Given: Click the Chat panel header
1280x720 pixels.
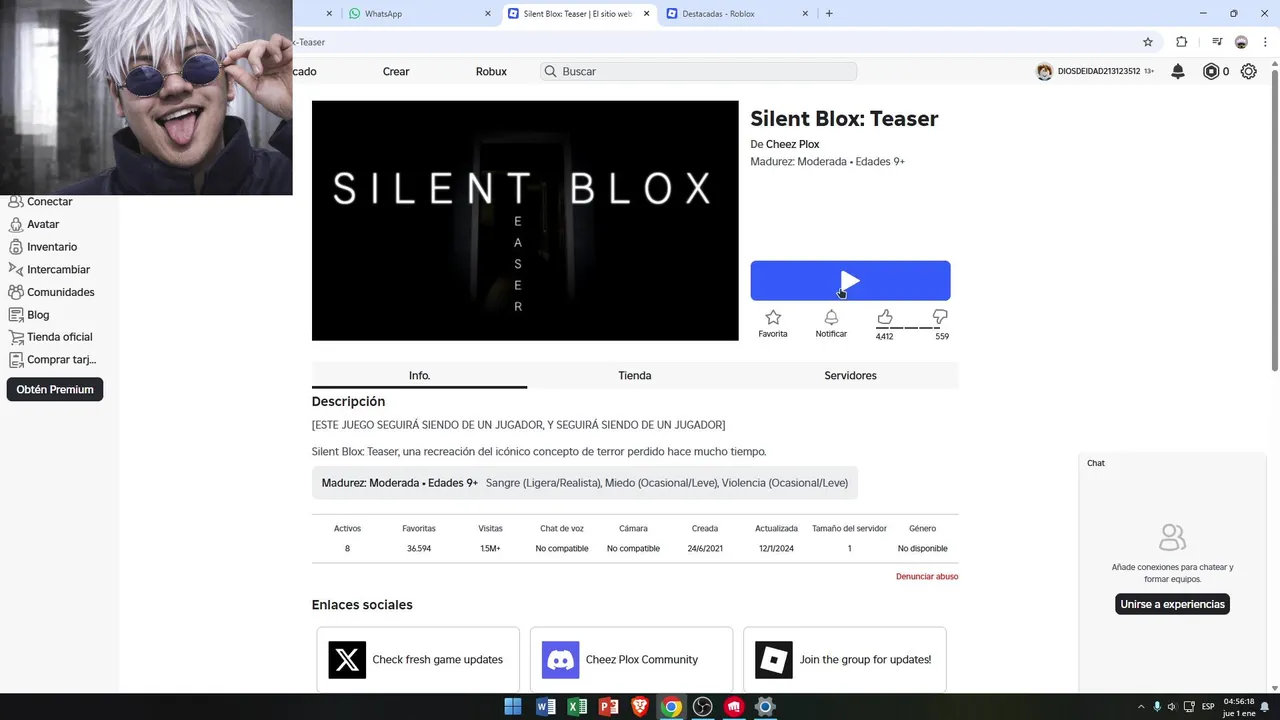Looking at the screenshot, I should point(1172,463).
